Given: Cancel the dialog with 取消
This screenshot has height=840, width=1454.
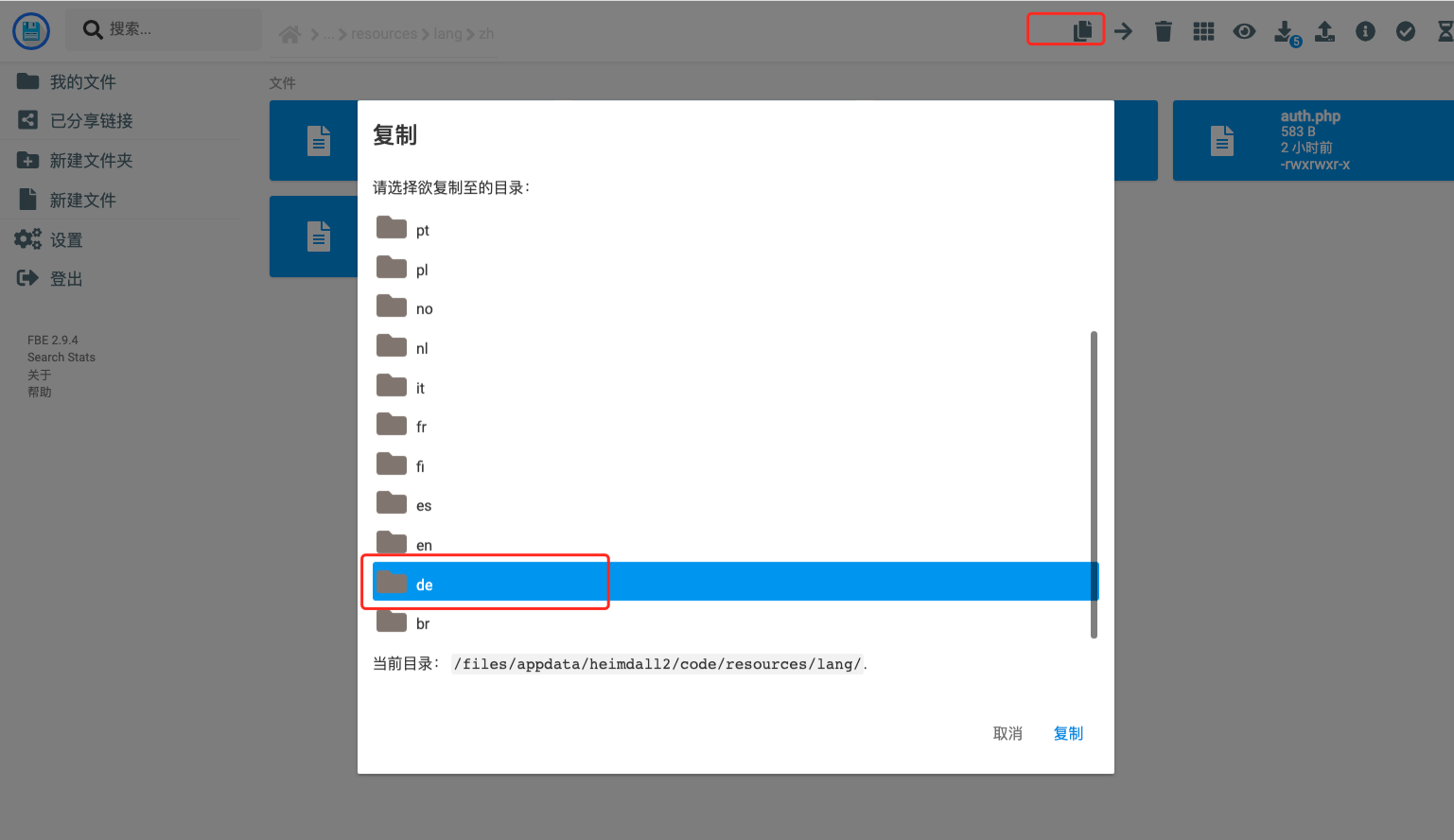Looking at the screenshot, I should pyautogui.click(x=1007, y=733).
